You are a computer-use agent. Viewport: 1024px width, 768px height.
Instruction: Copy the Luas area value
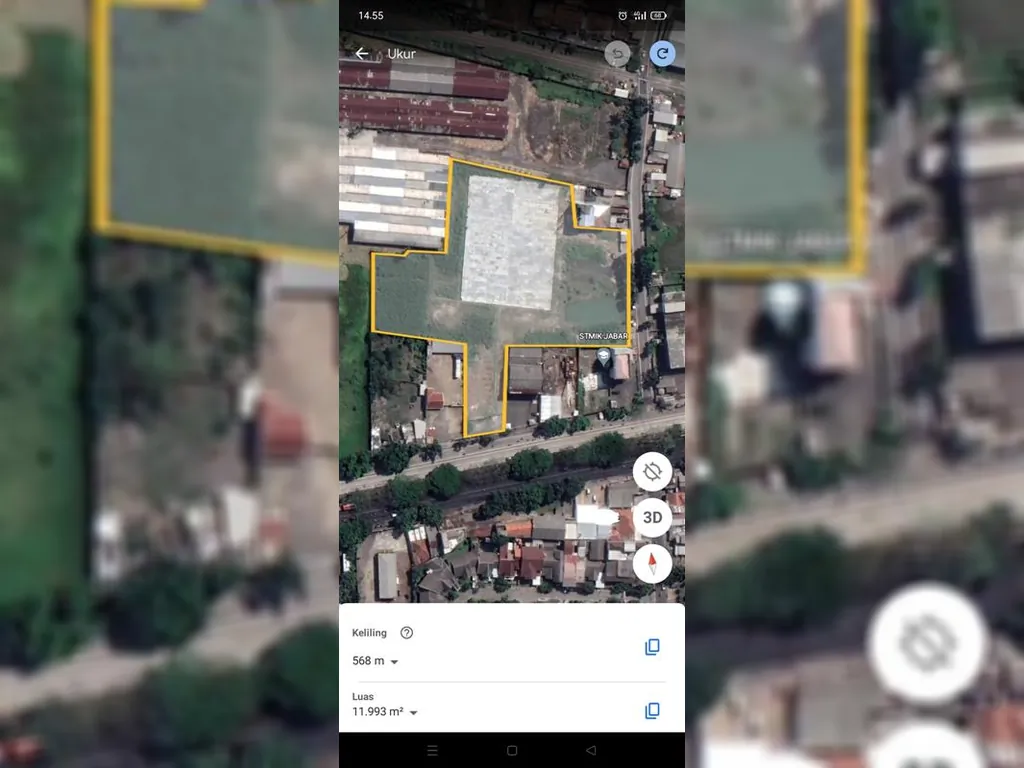[652, 711]
